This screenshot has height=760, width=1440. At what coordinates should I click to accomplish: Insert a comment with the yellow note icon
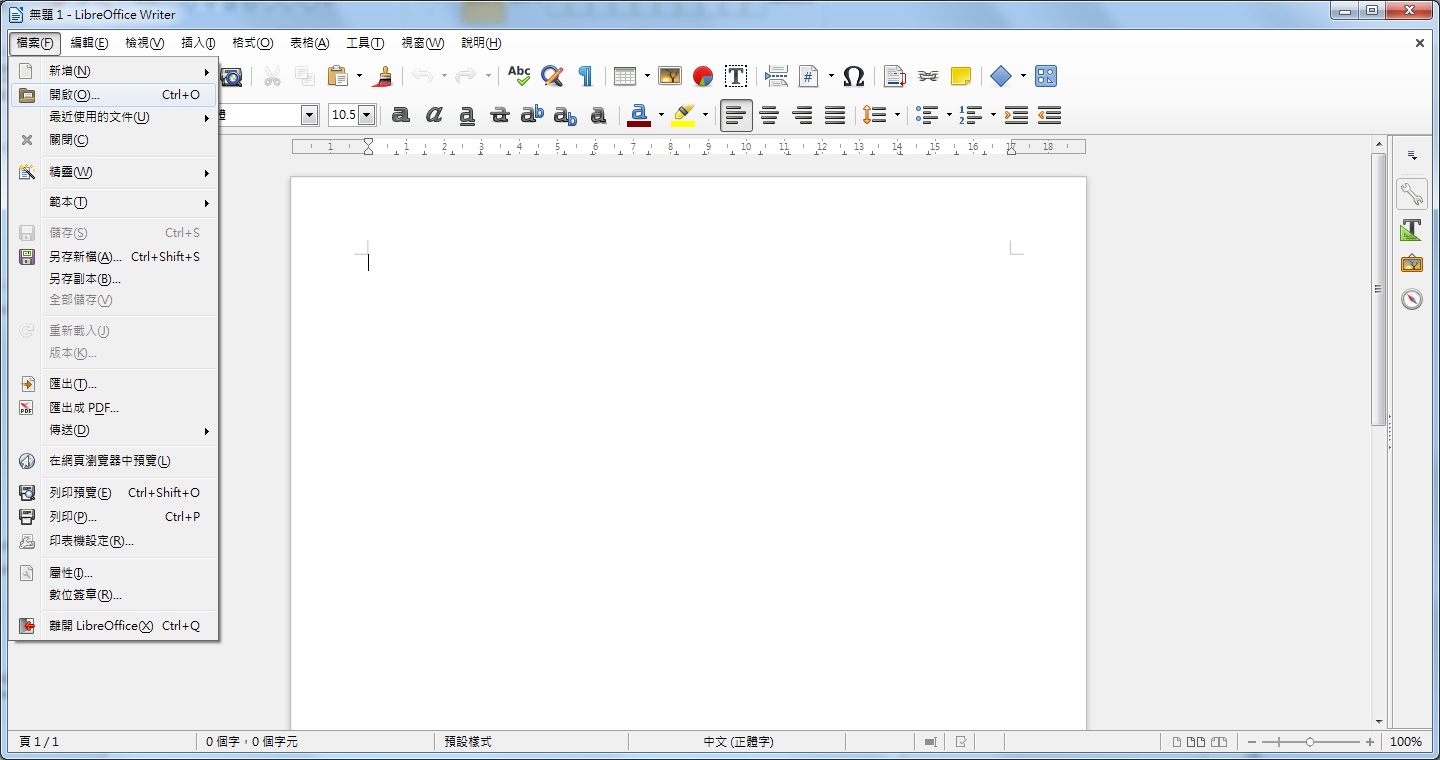coord(961,76)
